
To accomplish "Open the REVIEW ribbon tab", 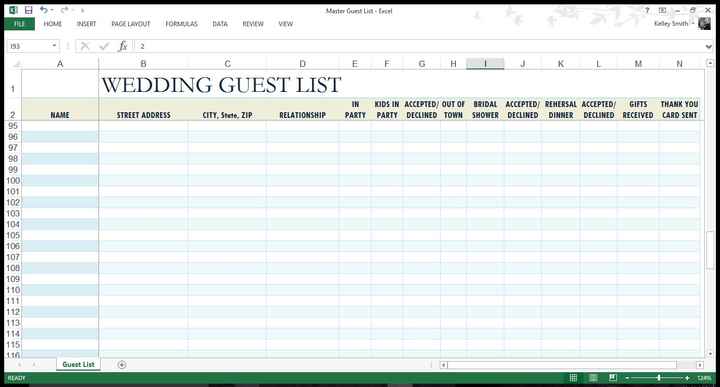I will point(253,24).
